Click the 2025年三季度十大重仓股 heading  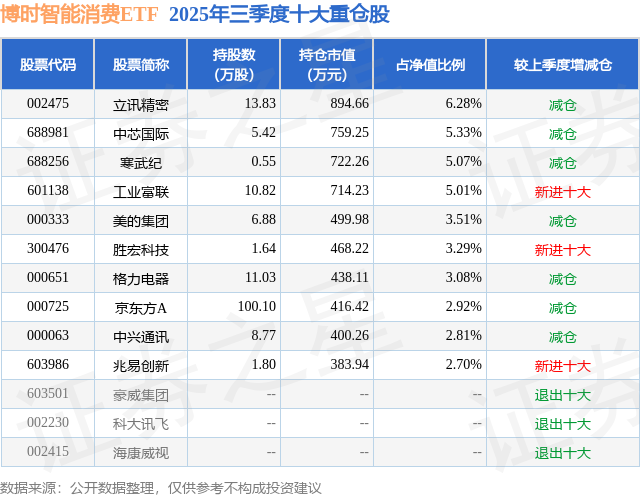pos(280,14)
